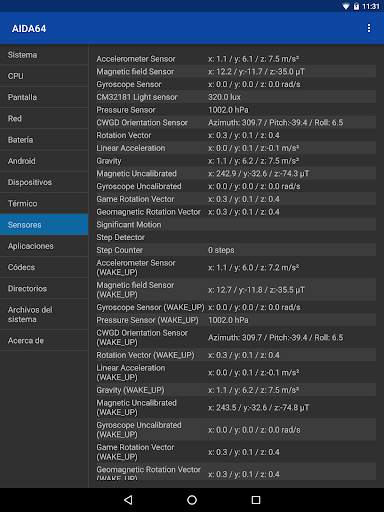
Task: Open the CPU section
Action: click(x=44, y=76)
